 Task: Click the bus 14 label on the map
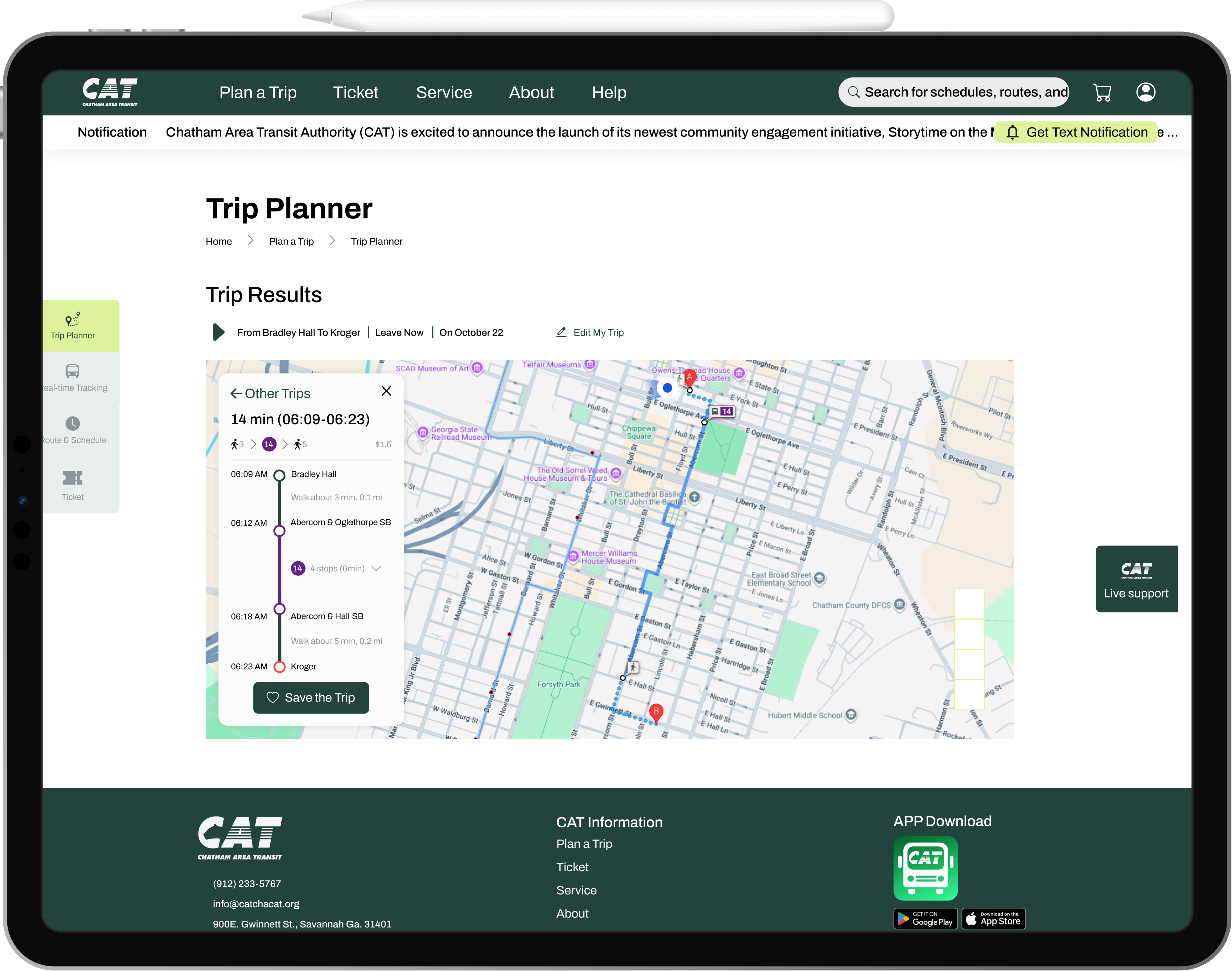click(722, 411)
